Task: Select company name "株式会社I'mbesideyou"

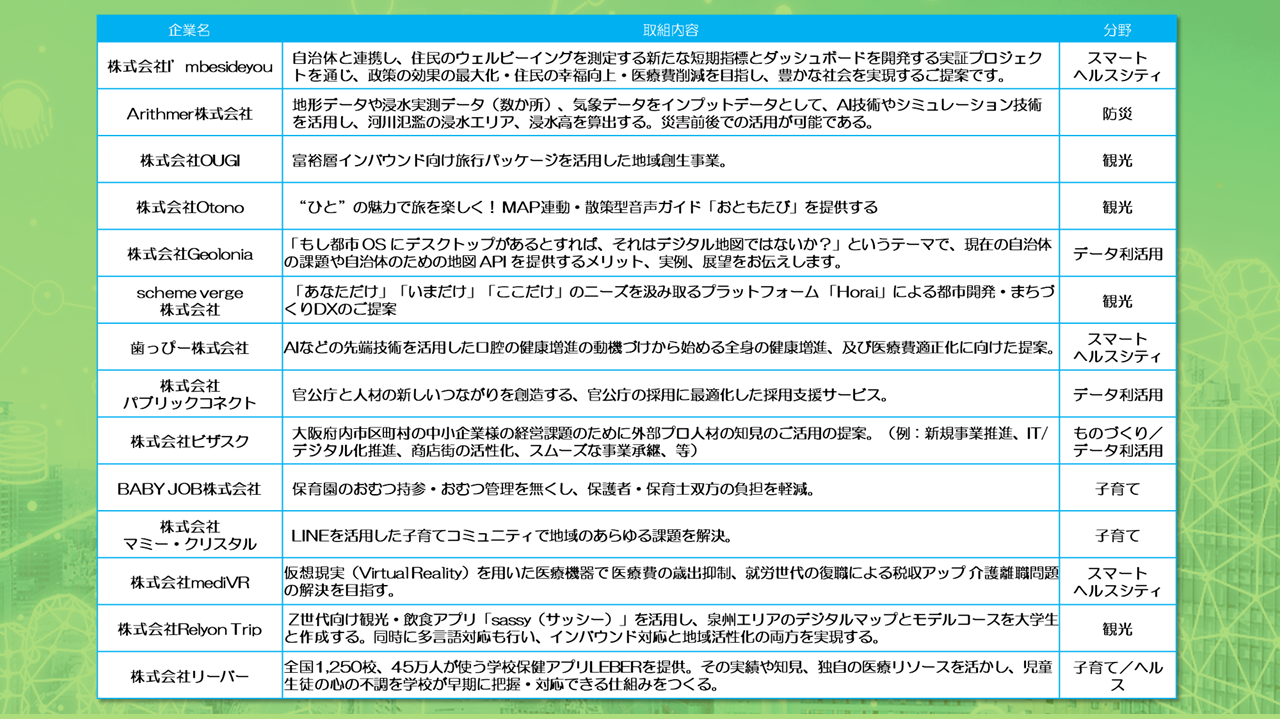Action: (x=190, y=67)
